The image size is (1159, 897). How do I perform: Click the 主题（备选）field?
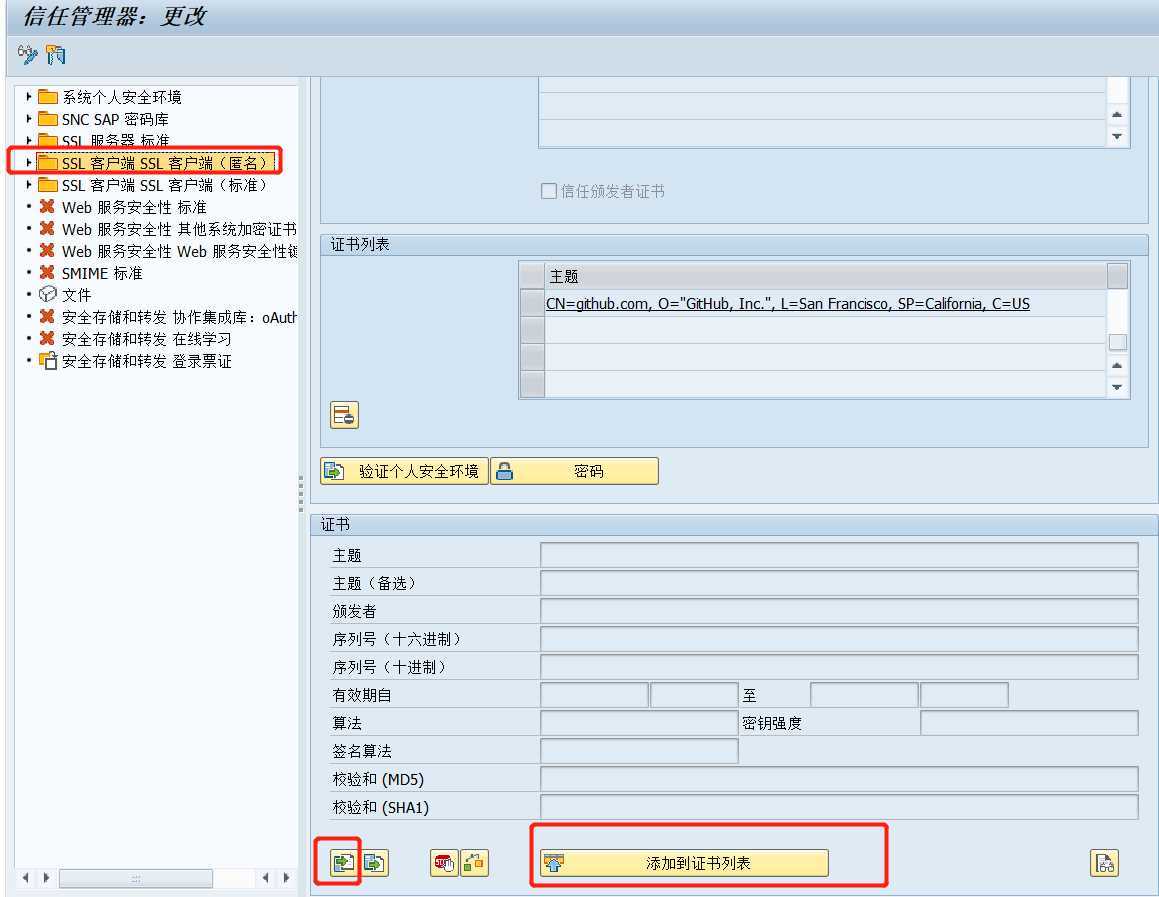pos(839,583)
